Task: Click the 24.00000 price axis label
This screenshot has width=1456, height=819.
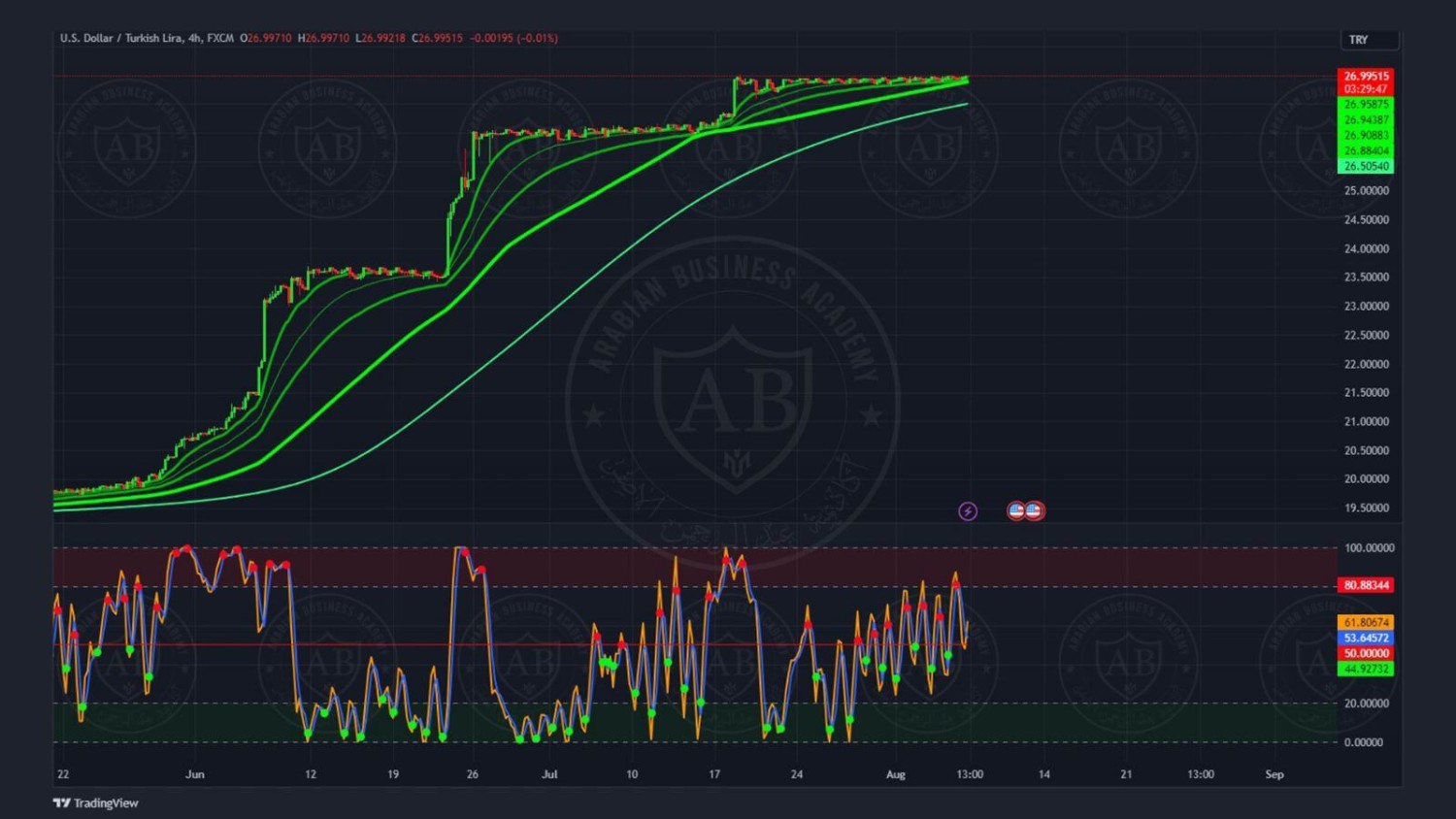Action: click(1366, 248)
